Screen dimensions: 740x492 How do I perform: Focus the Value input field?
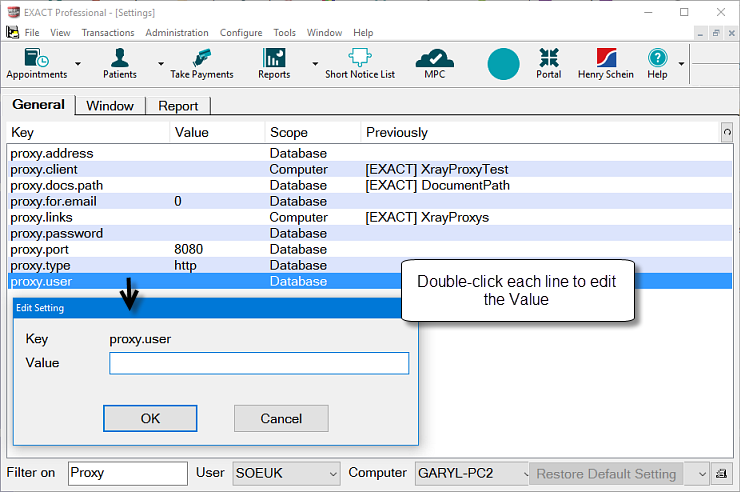(x=259, y=363)
